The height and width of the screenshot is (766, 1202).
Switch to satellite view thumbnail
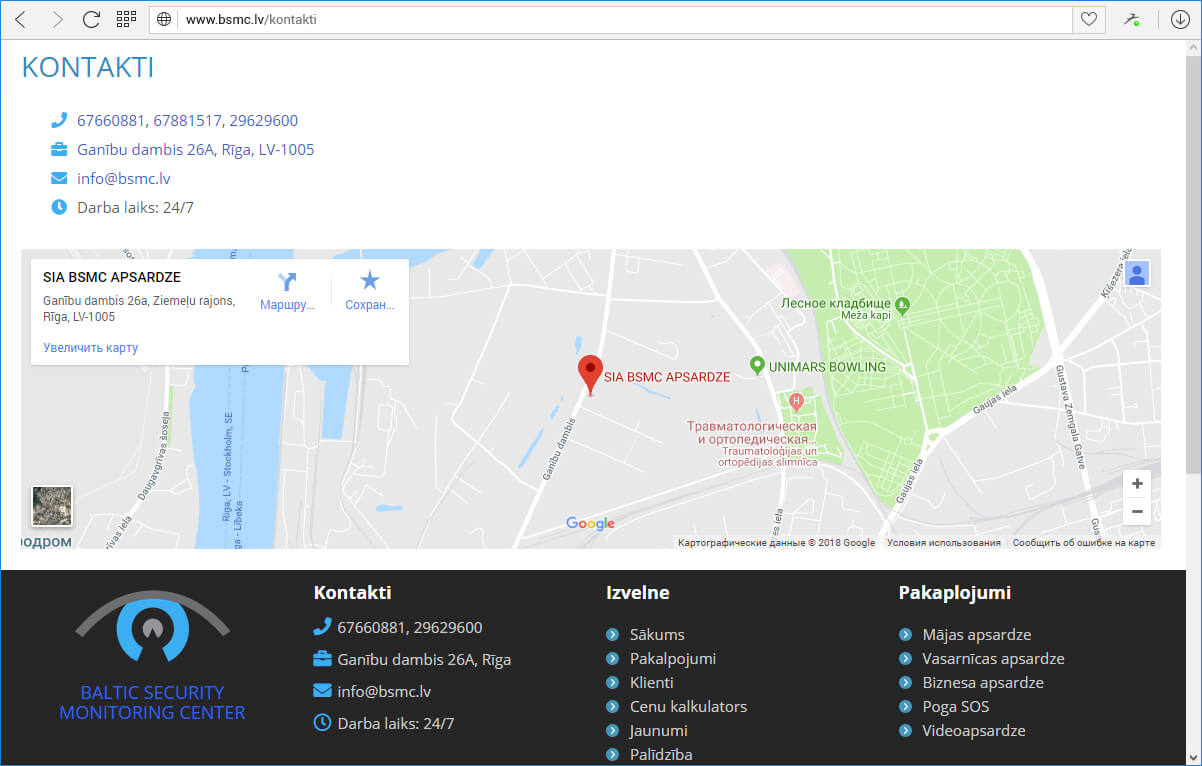click(52, 506)
